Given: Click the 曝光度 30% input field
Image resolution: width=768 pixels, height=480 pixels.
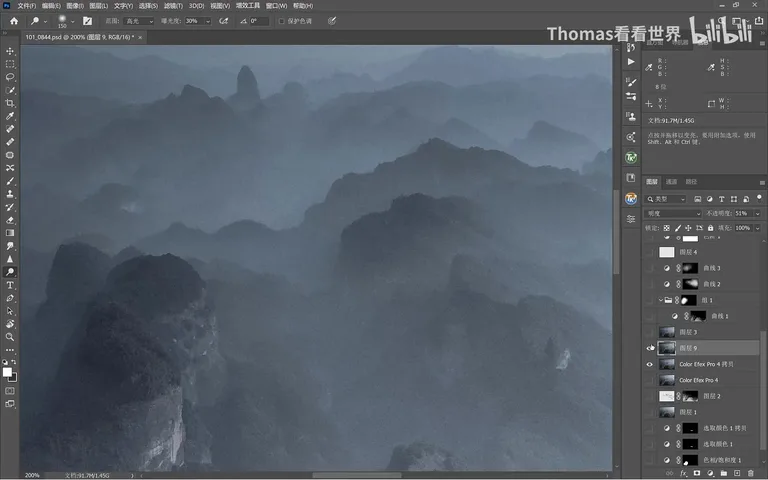Looking at the screenshot, I should pos(194,21).
